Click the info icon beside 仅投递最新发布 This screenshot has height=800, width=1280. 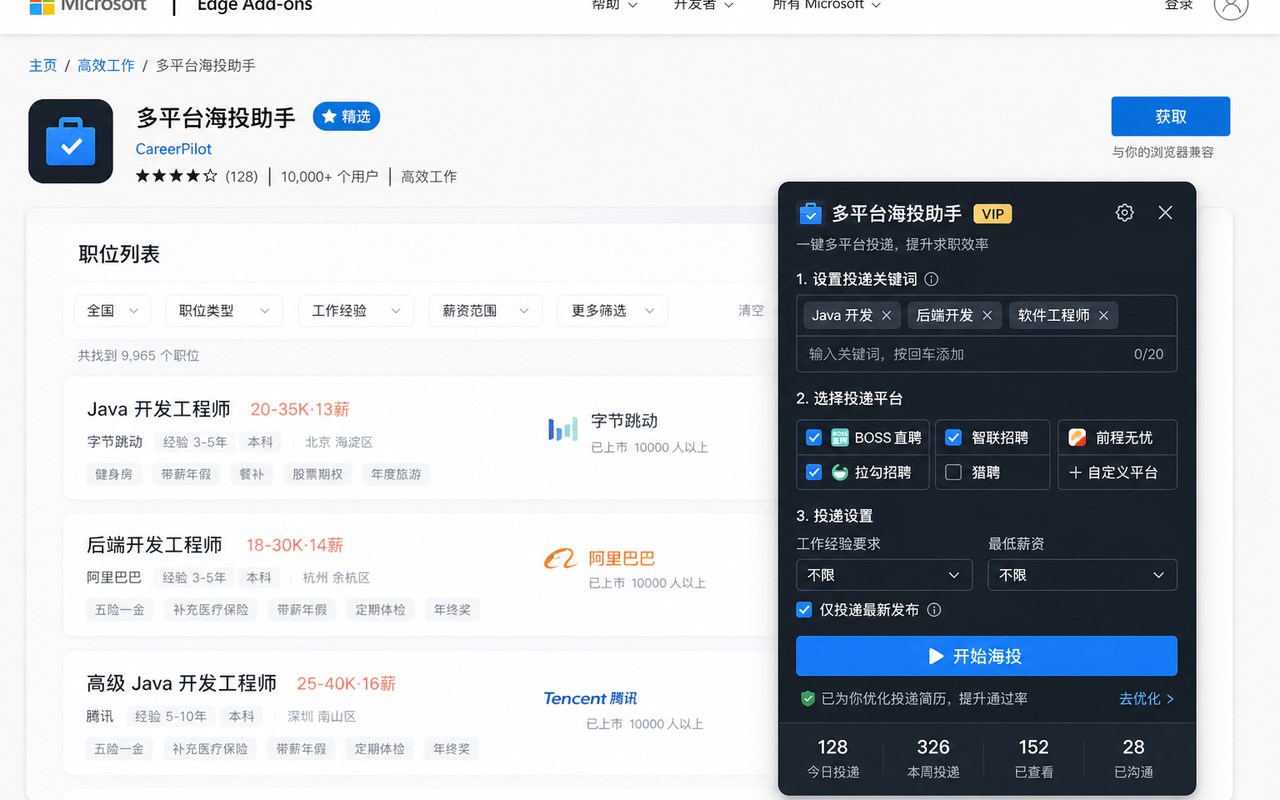(x=934, y=610)
